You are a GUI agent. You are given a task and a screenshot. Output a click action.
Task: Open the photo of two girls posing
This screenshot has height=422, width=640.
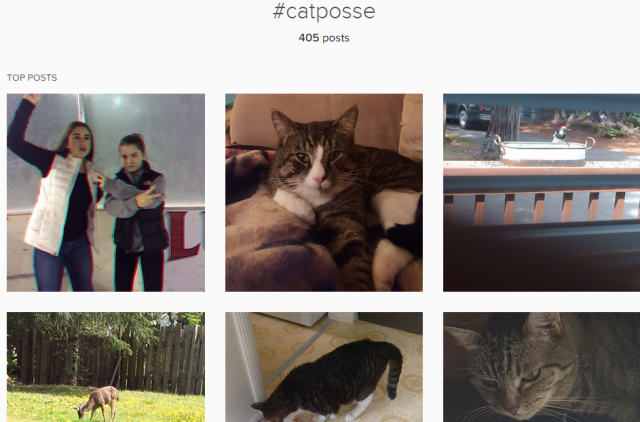tap(106, 193)
